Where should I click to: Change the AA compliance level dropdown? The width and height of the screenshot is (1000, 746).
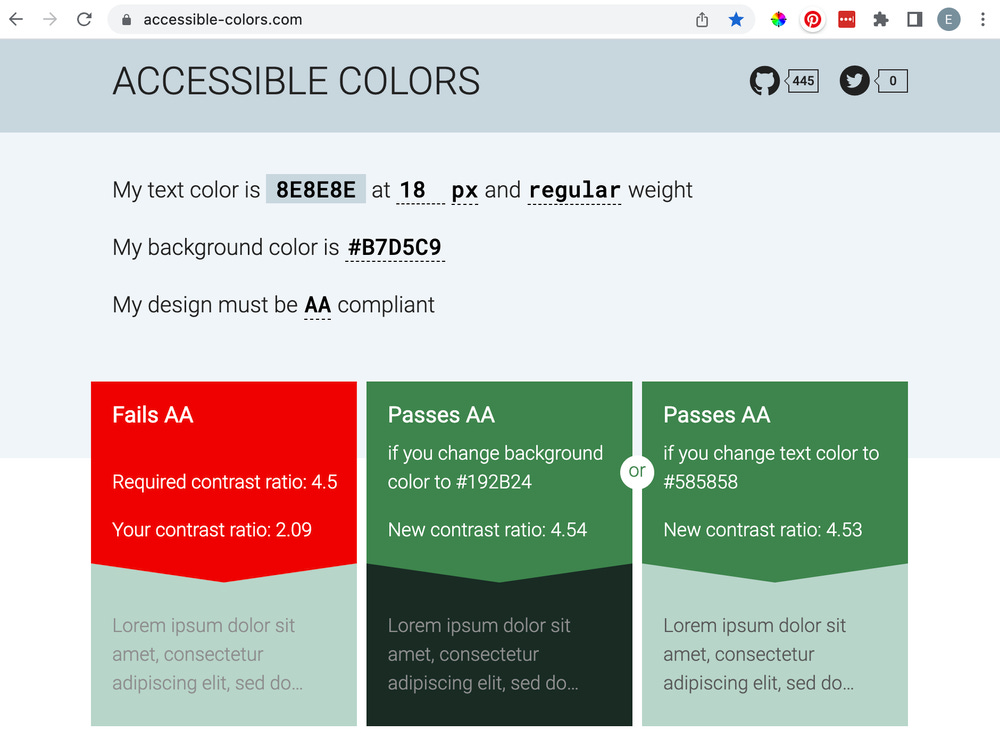pyautogui.click(x=318, y=305)
